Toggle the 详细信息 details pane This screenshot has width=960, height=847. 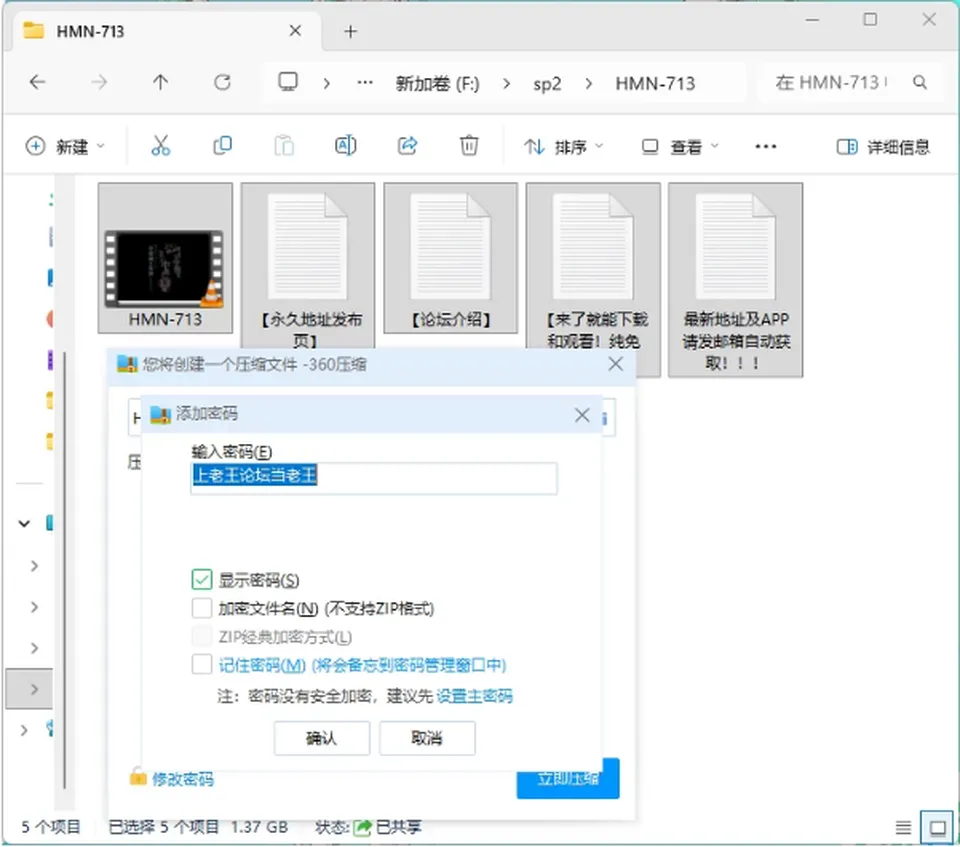[882, 146]
